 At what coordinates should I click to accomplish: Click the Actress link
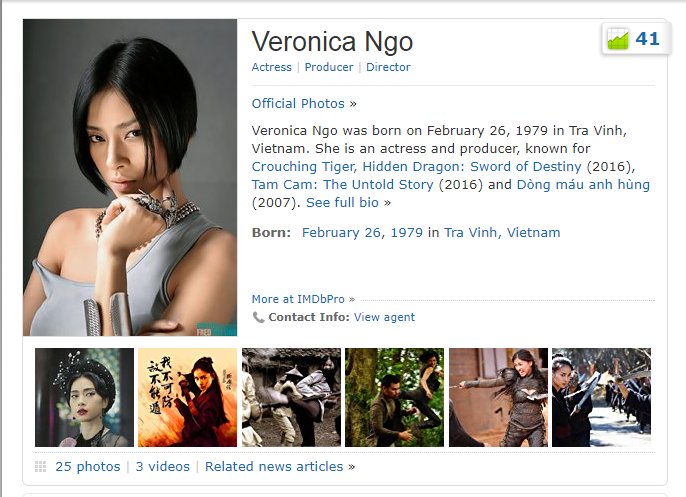coord(271,67)
